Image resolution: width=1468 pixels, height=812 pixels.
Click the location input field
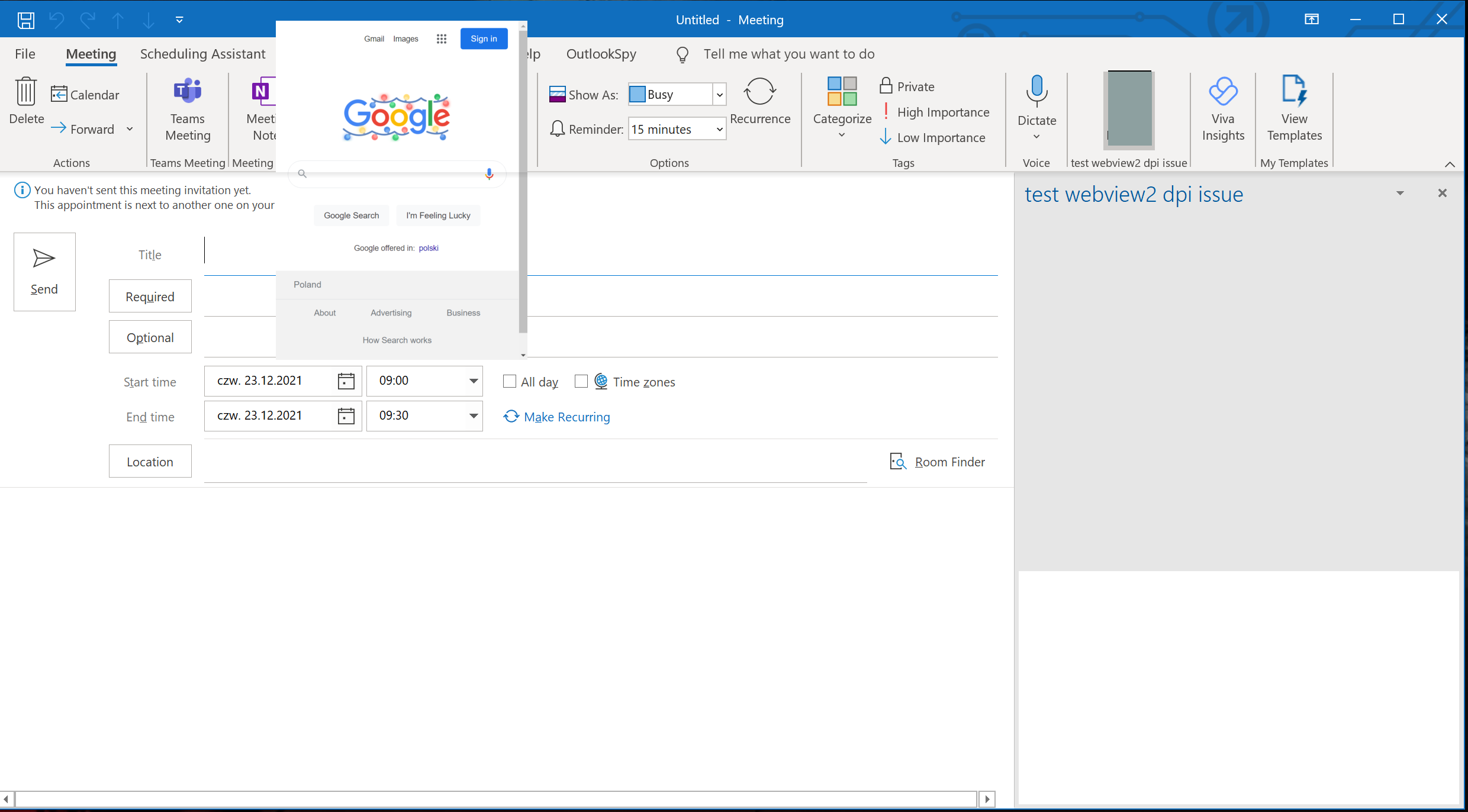[x=535, y=463]
